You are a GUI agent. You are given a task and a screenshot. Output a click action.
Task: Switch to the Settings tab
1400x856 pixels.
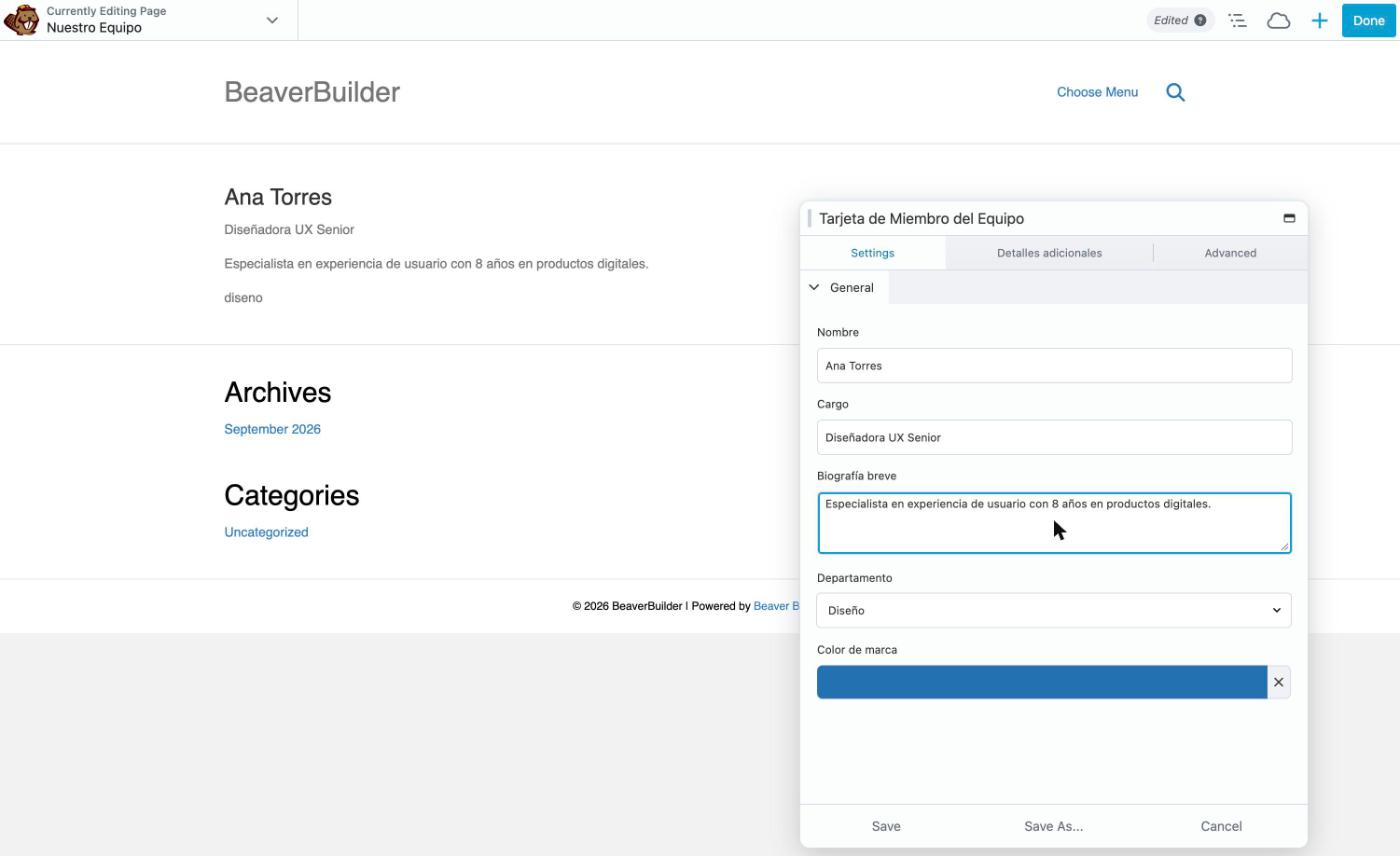pos(872,253)
